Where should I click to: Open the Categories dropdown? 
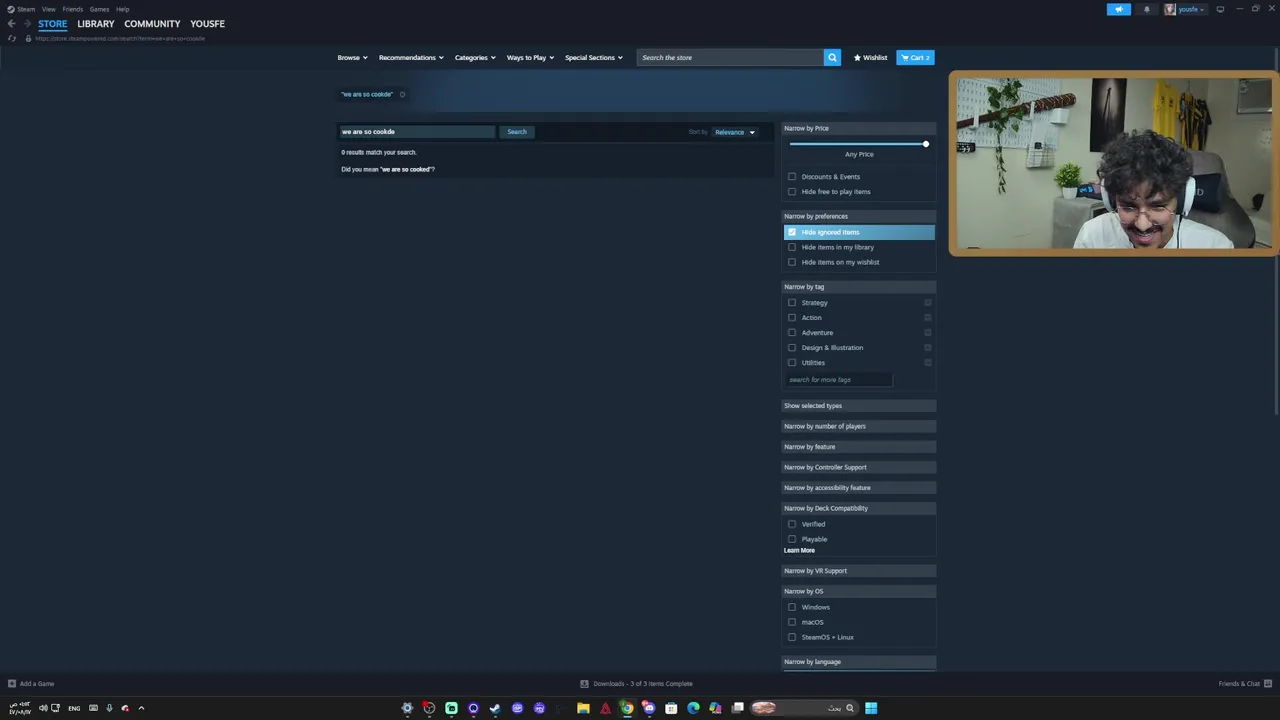pos(475,57)
